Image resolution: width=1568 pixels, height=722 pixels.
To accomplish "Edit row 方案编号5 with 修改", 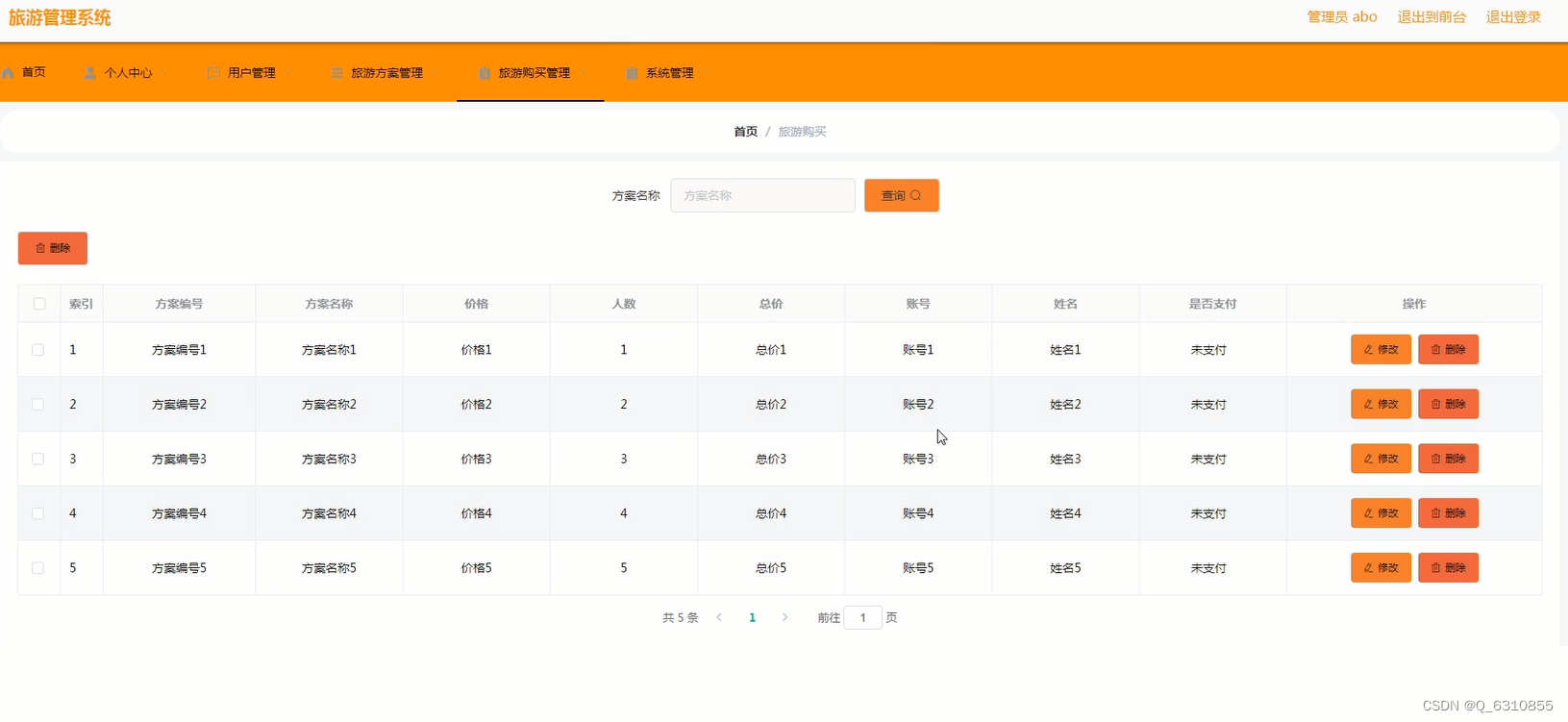I will (x=1381, y=567).
